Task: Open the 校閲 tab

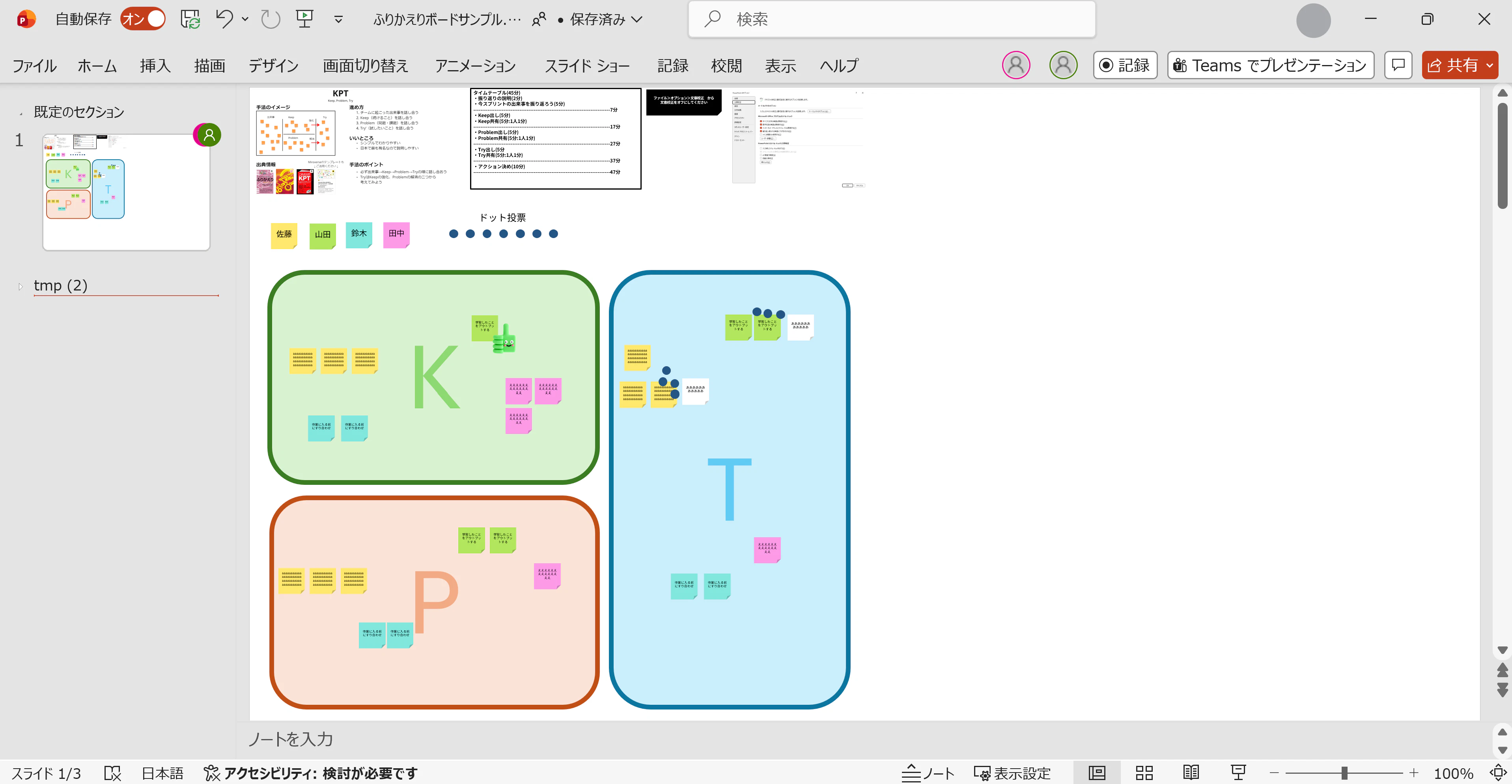Action: point(727,65)
